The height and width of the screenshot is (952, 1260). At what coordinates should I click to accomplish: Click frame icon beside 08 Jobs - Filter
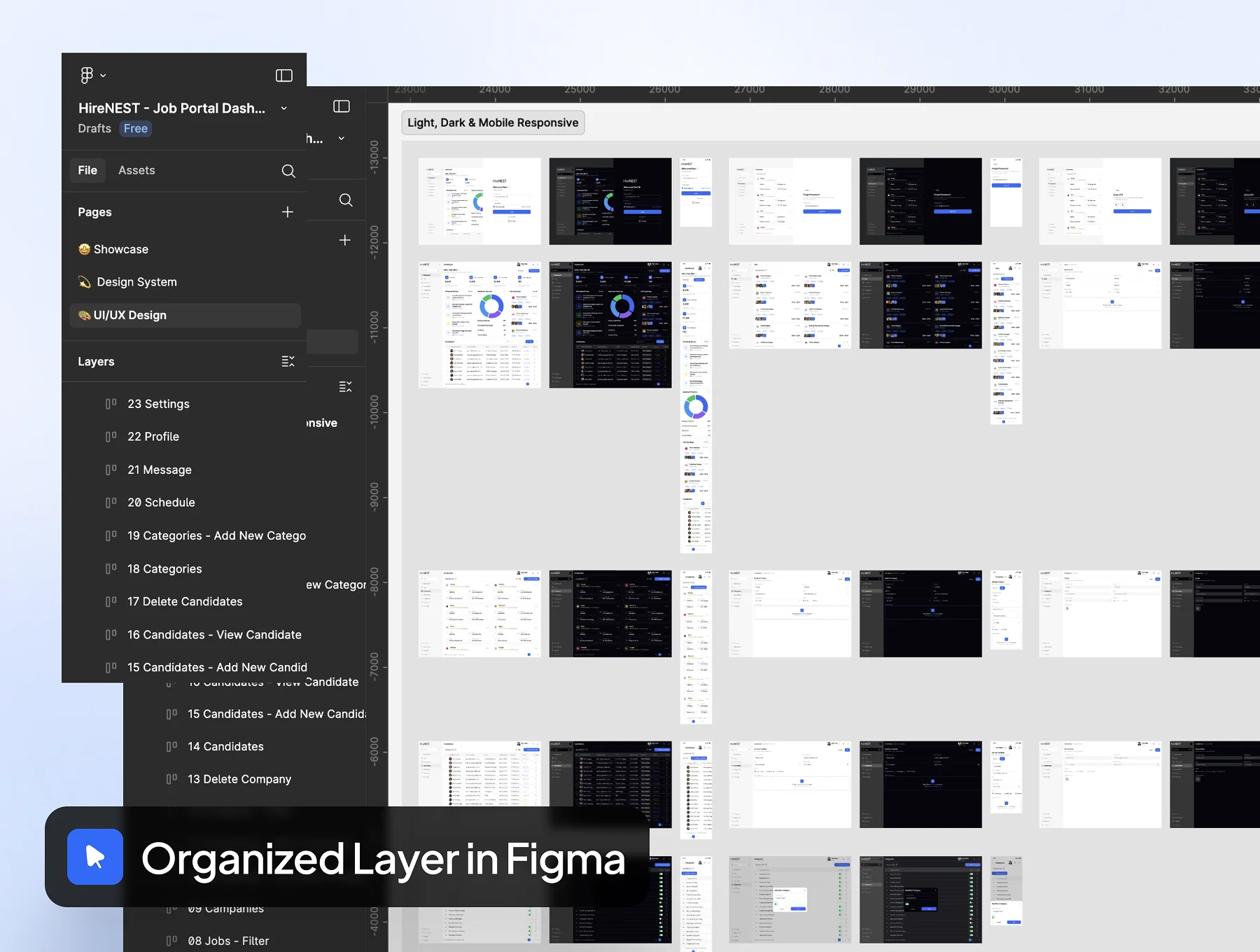point(171,941)
